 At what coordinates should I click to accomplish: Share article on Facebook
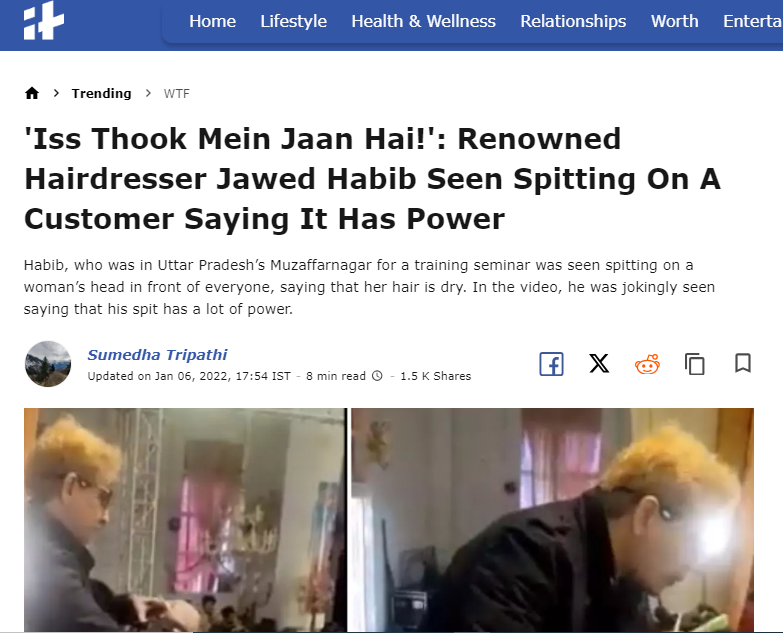pyautogui.click(x=551, y=364)
